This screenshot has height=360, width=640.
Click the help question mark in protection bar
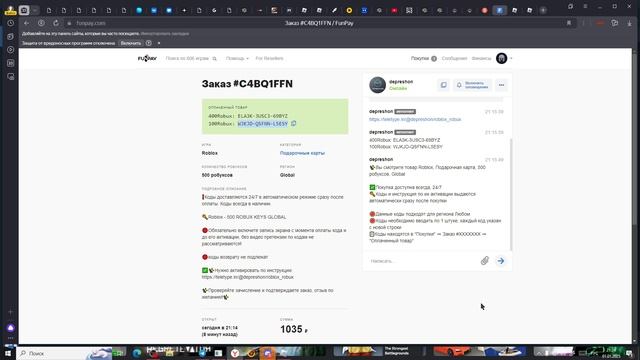[149, 43]
